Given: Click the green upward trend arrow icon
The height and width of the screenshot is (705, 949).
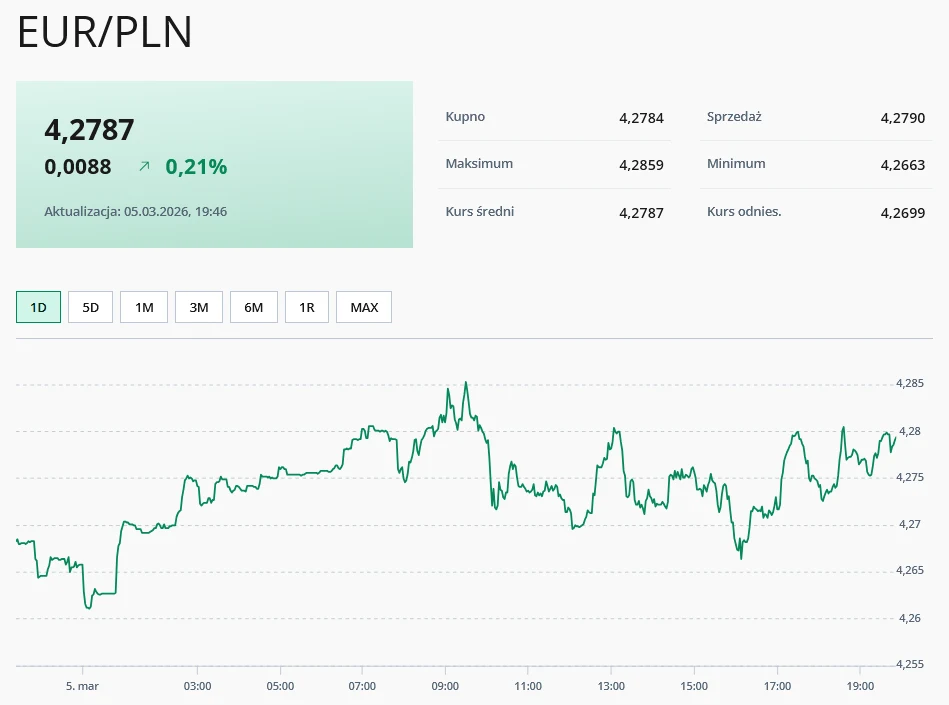Looking at the screenshot, I should click(x=144, y=167).
